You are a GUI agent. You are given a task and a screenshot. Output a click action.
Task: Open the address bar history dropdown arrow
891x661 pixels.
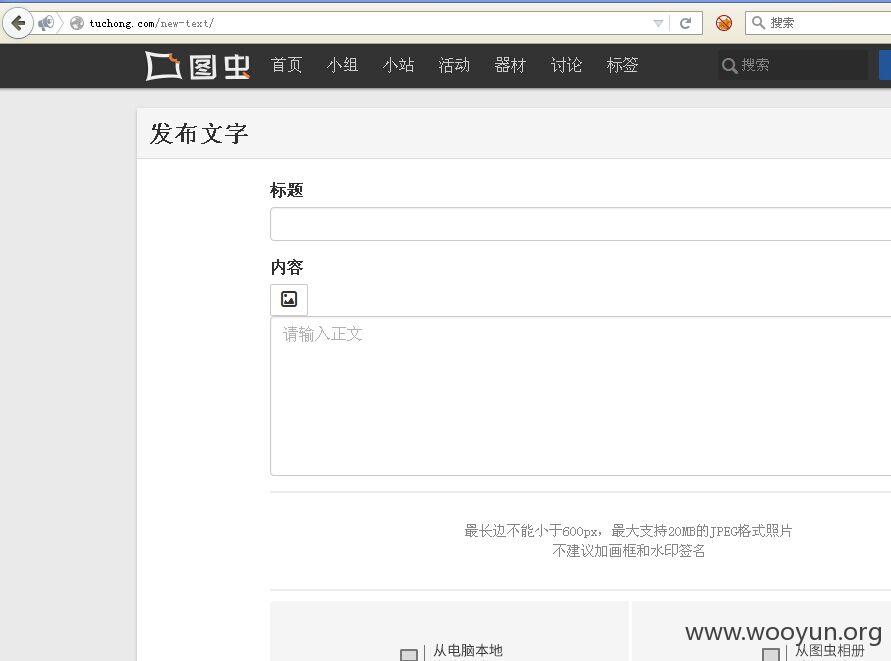(x=658, y=23)
